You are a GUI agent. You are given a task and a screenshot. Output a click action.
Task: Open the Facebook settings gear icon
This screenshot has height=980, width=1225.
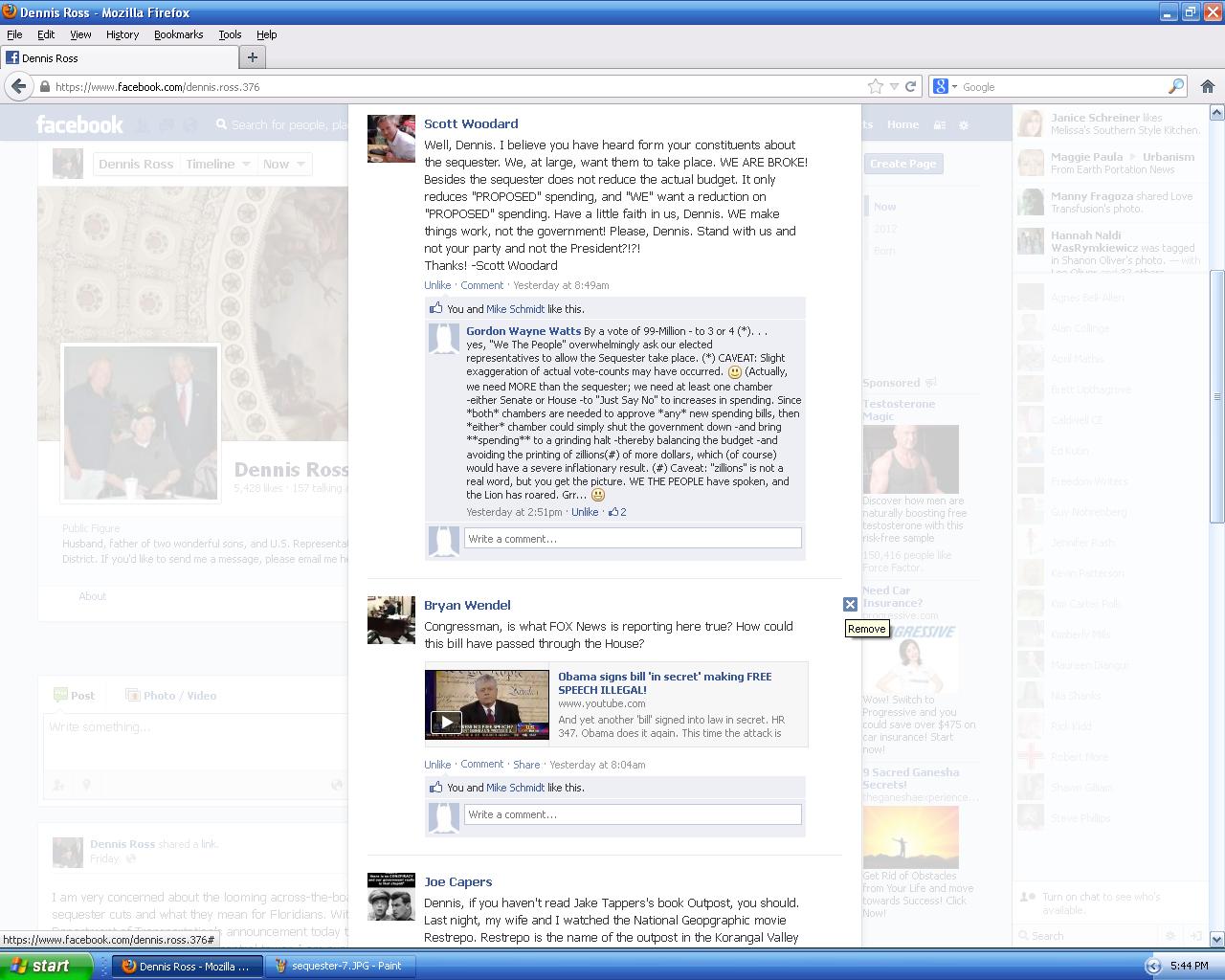click(x=964, y=124)
